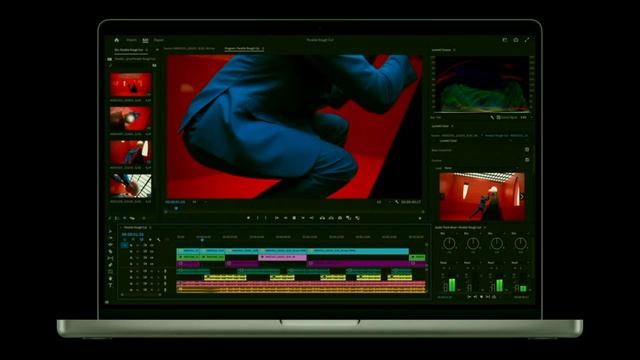Jump to the Out point

coord(312,218)
